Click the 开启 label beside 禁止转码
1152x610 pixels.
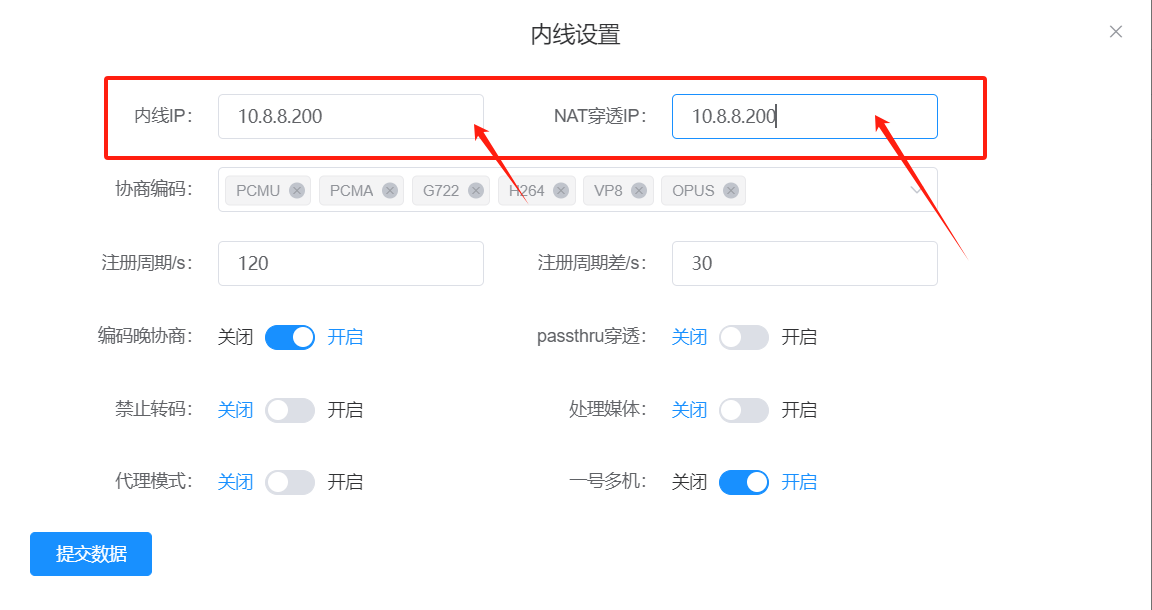[345, 410]
